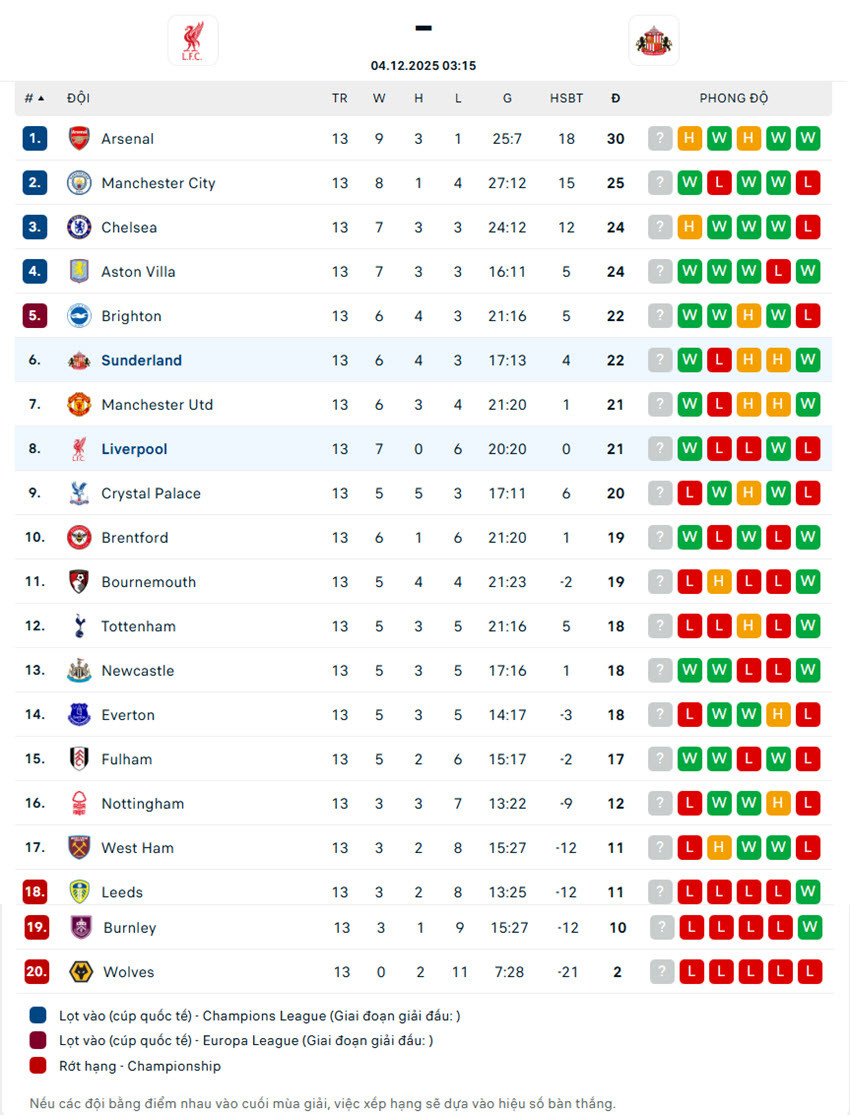Sort the table by the Đ points column
Viewport: 850px width, 1115px height.
pos(615,97)
